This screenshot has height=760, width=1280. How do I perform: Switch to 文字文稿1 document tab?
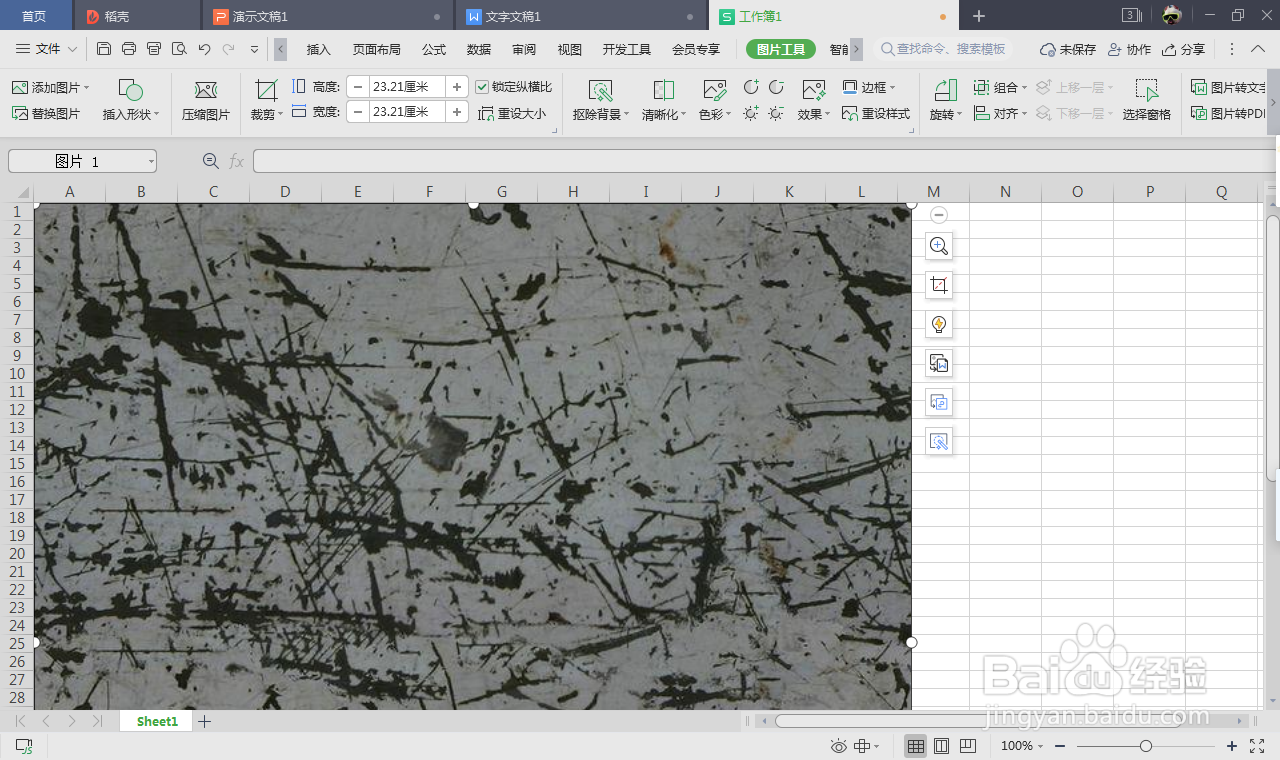582,16
